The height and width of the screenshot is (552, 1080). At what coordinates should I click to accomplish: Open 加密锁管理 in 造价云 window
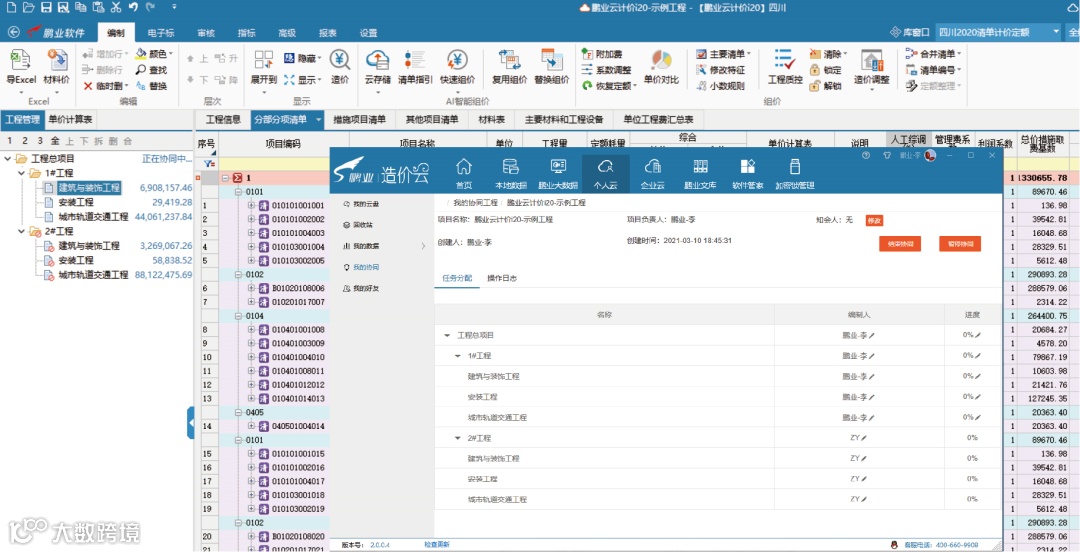[x=795, y=174]
